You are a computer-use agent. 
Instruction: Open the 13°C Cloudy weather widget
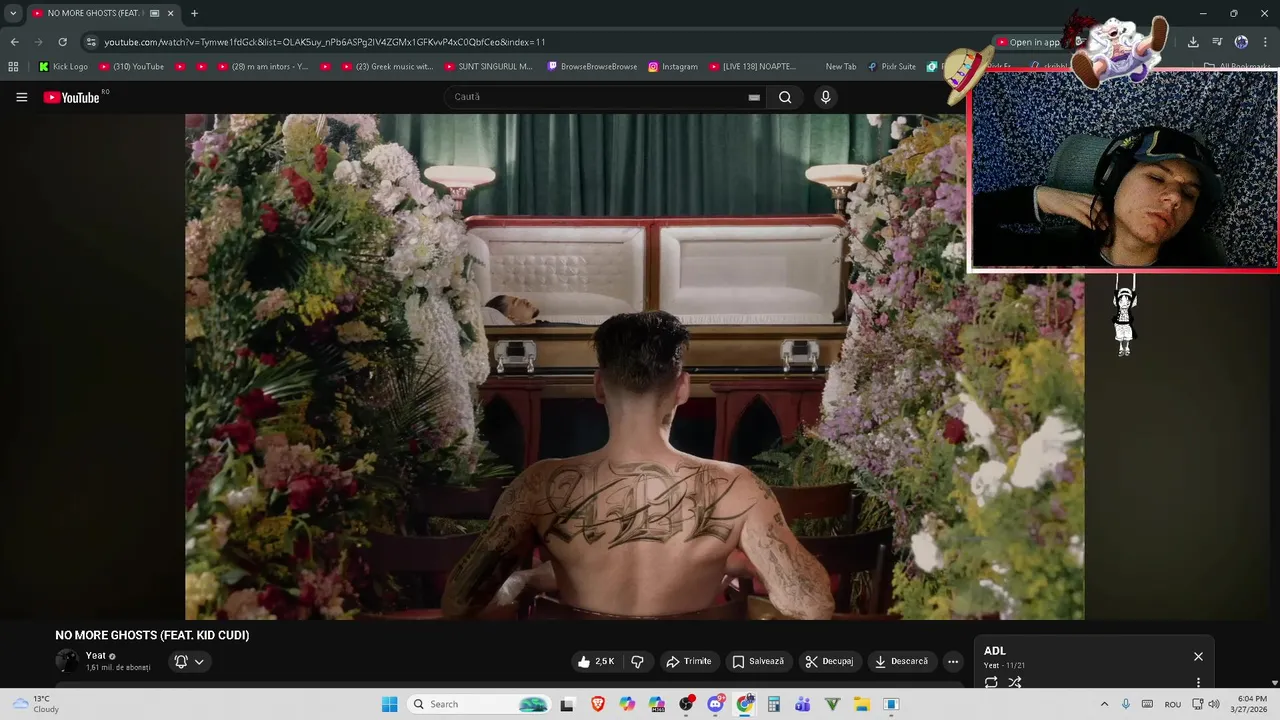click(35, 704)
